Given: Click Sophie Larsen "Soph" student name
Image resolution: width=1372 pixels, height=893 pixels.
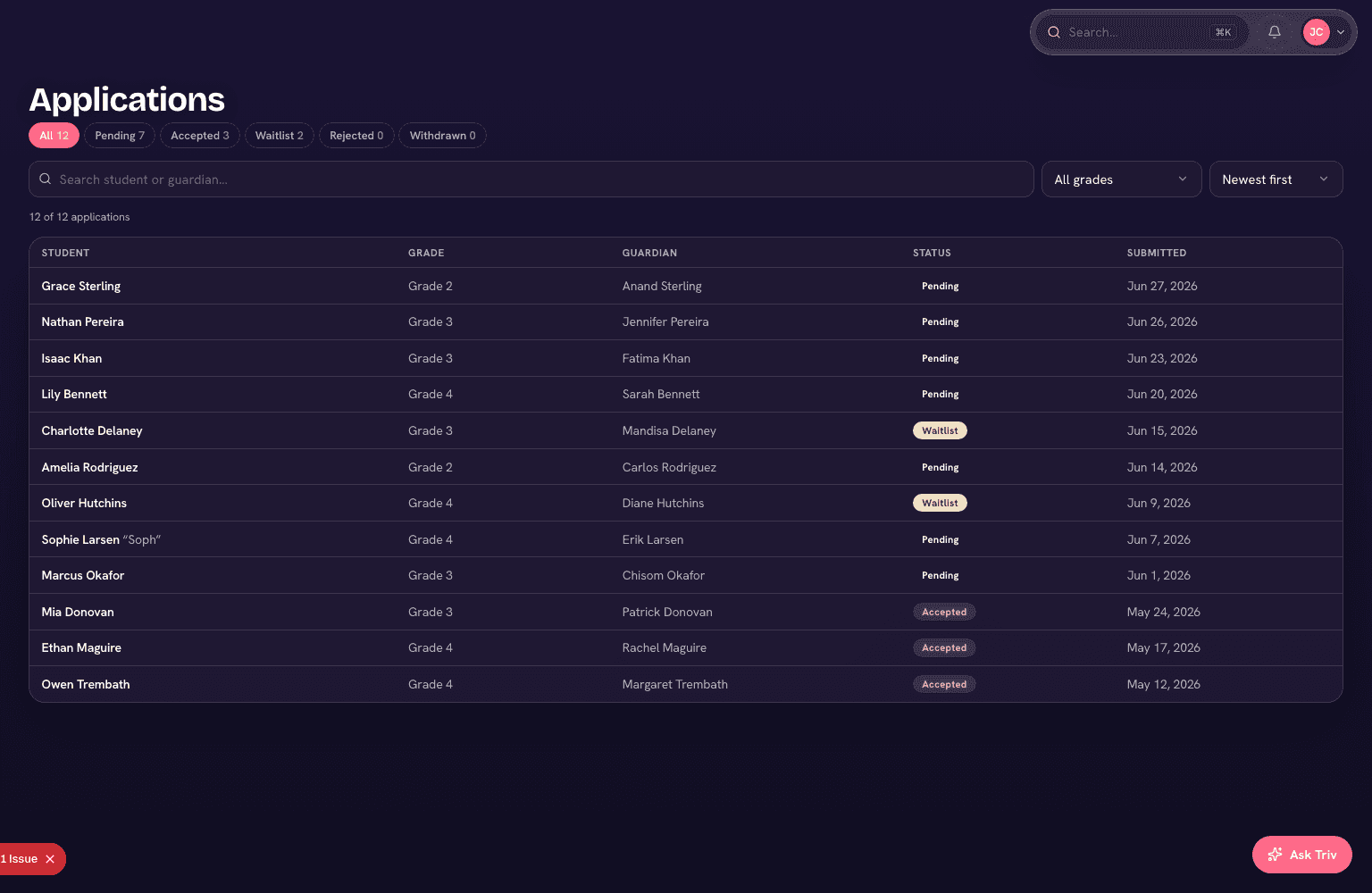Looking at the screenshot, I should click(101, 539).
